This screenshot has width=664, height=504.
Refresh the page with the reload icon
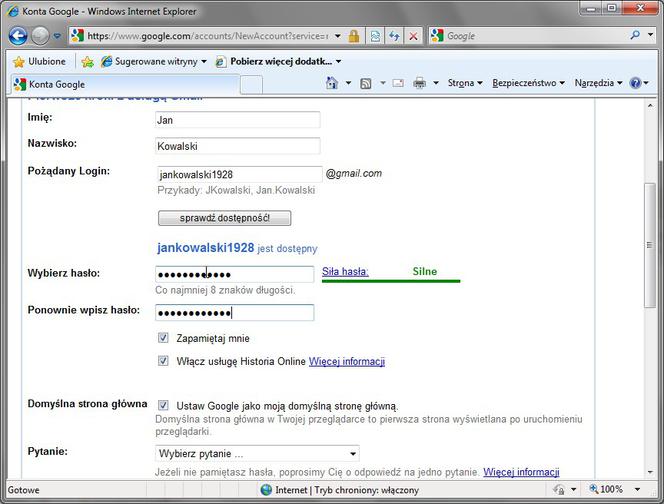(394, 36)
